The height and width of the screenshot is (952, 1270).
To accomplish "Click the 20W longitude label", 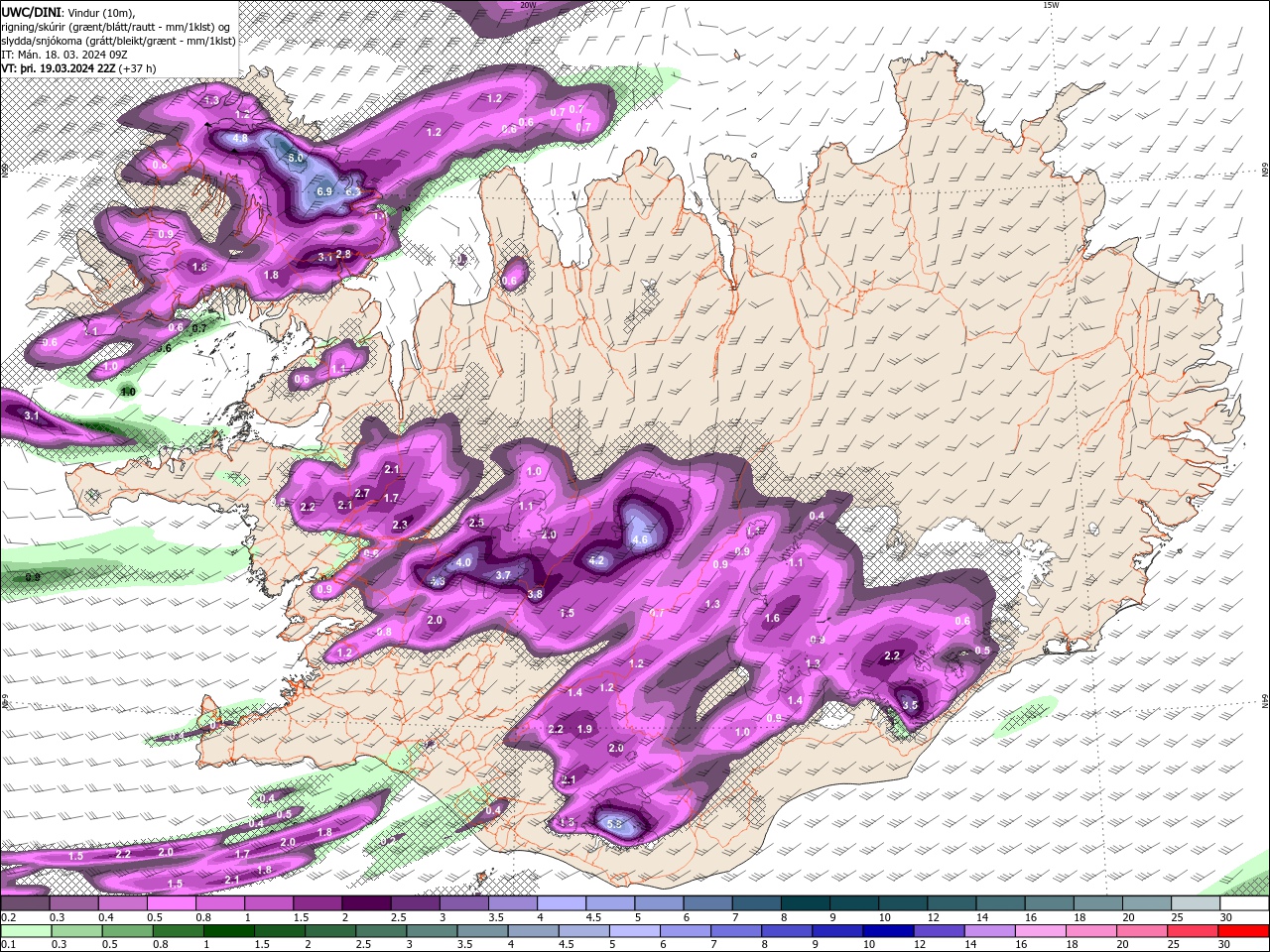I will pos(528,5).
